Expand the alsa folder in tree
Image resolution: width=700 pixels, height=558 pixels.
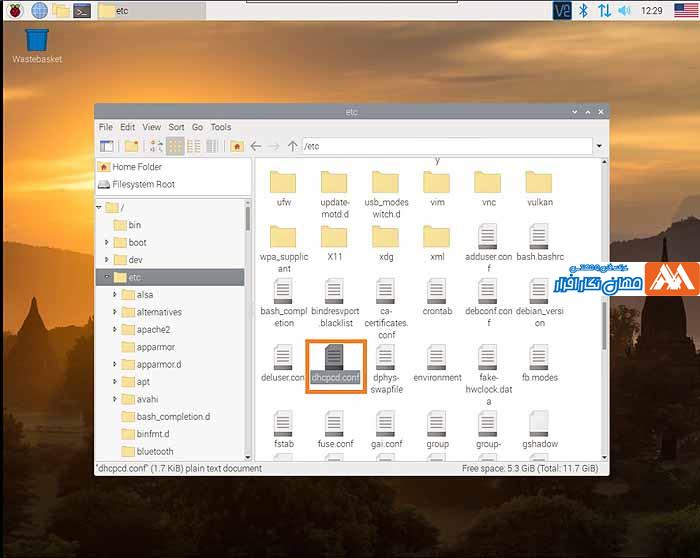(115, 295)
